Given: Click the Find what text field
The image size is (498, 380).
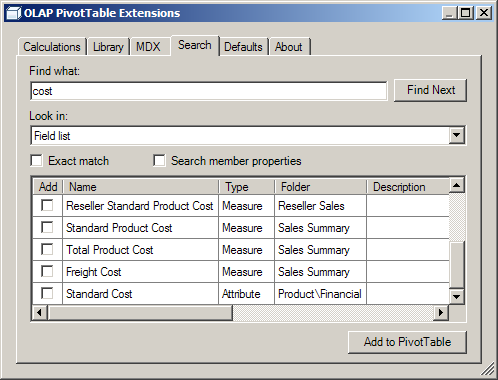Looking at the screenshot, I should 209,91.
